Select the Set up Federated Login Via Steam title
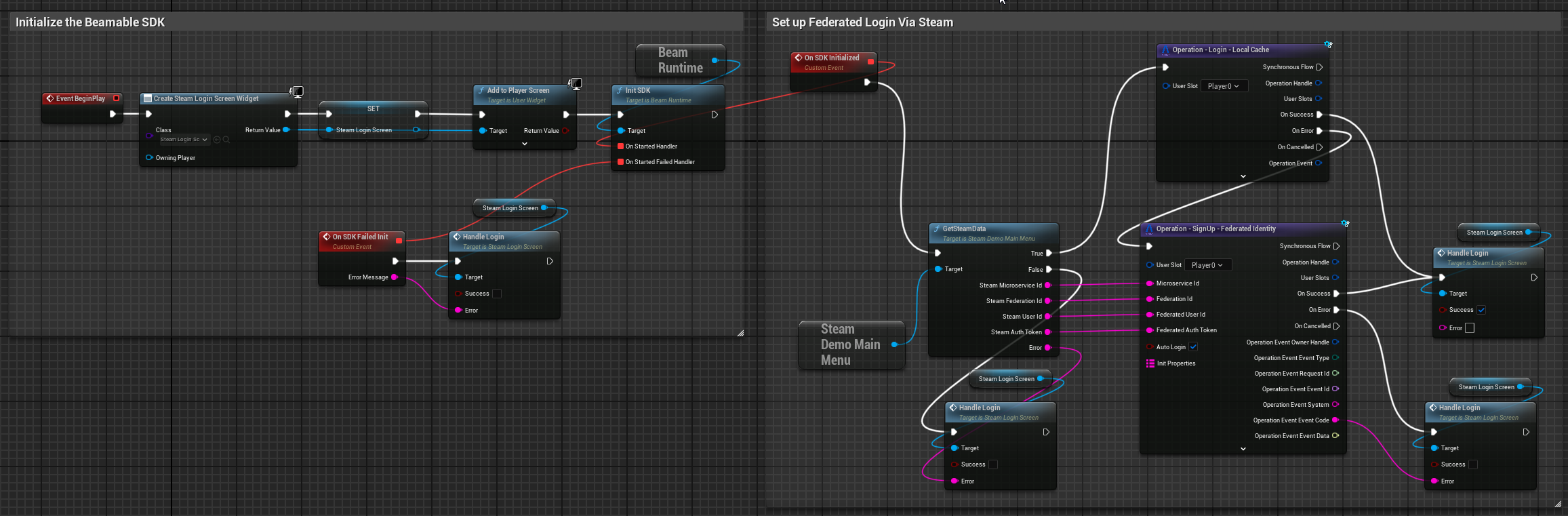 862,22
